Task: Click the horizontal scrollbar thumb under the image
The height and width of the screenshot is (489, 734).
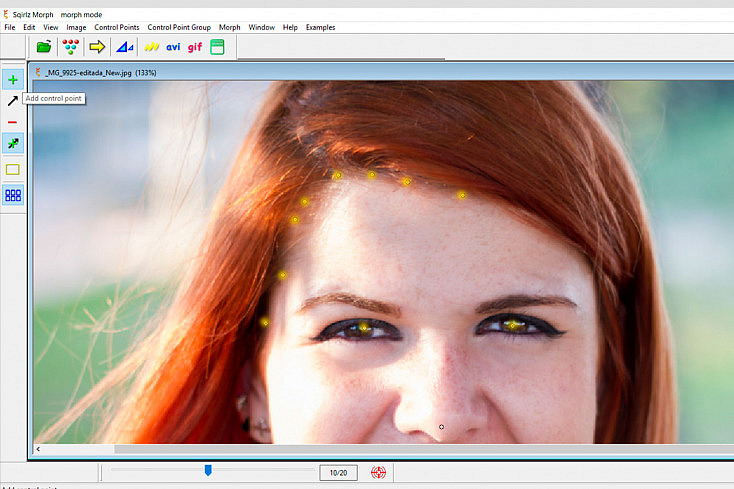Action: tap(424, 449)
